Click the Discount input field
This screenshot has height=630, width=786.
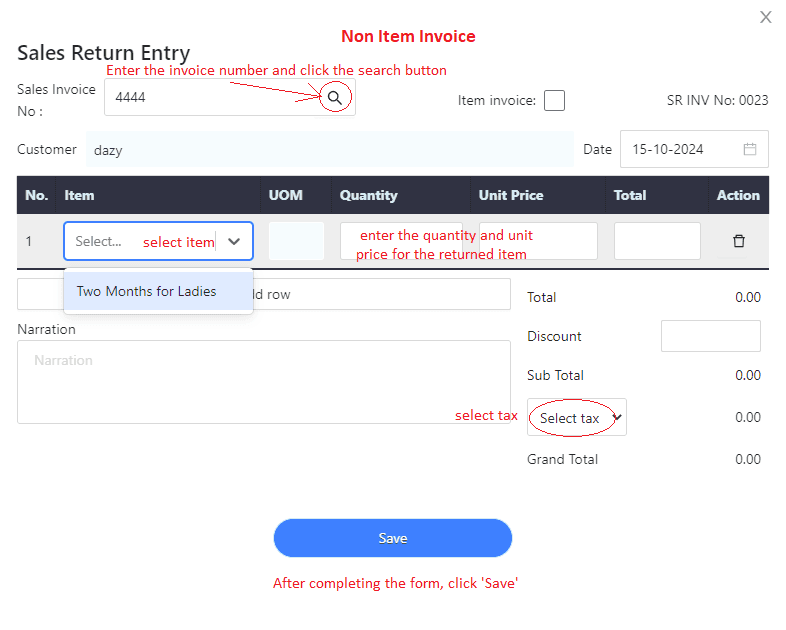(710, 336)
